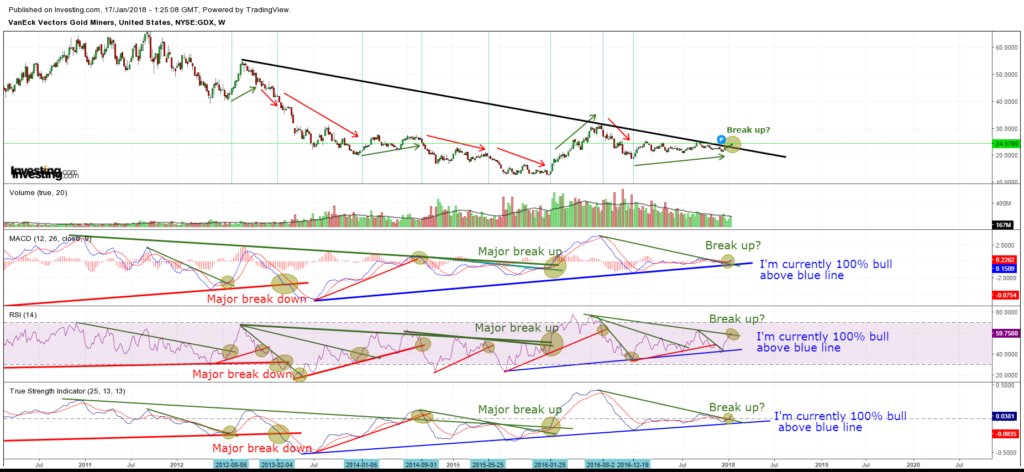The width and height of the screenshot is (1024, 472).
Task: Click the -0.5000 True Strength axis label
Action: click(1006, 452)
